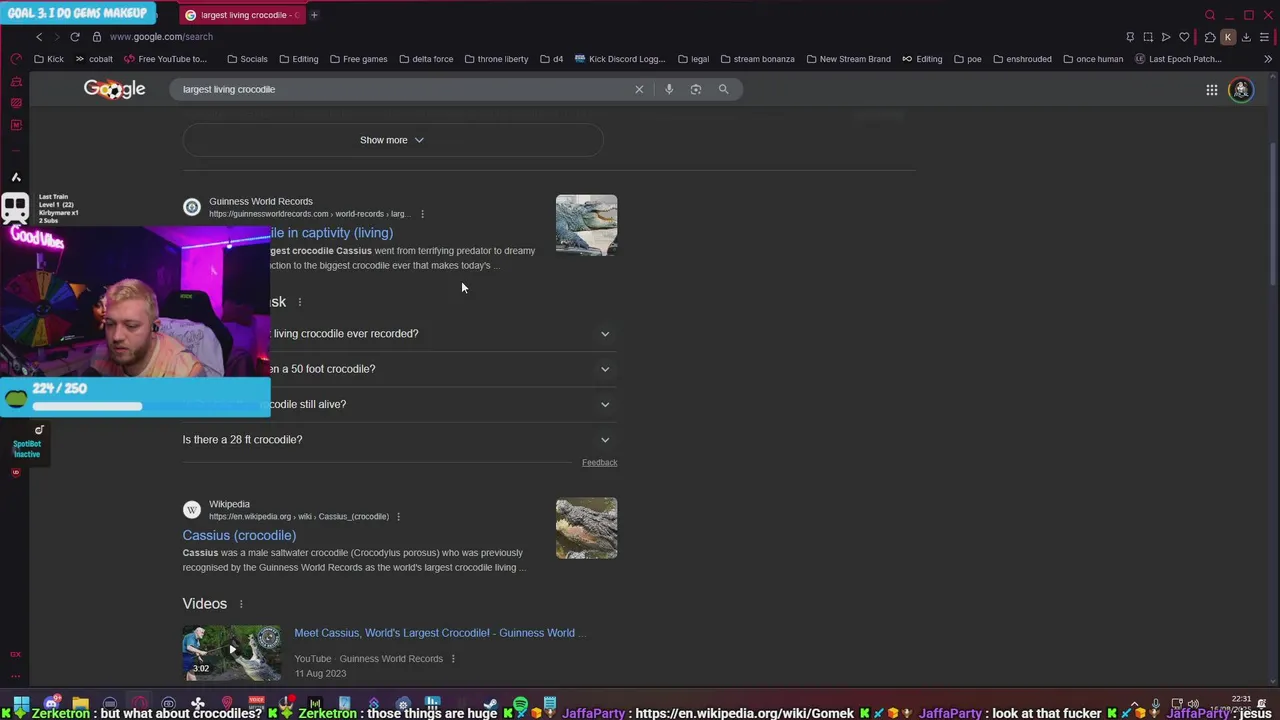Open a new tab with the plus icon
Image resolution: width=1280 pixels, height=720 pixels.
point(314,15)
